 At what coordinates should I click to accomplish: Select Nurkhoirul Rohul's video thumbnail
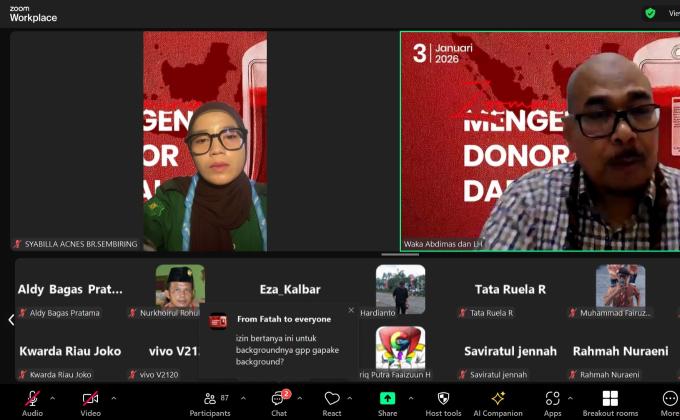click(180, 287)
